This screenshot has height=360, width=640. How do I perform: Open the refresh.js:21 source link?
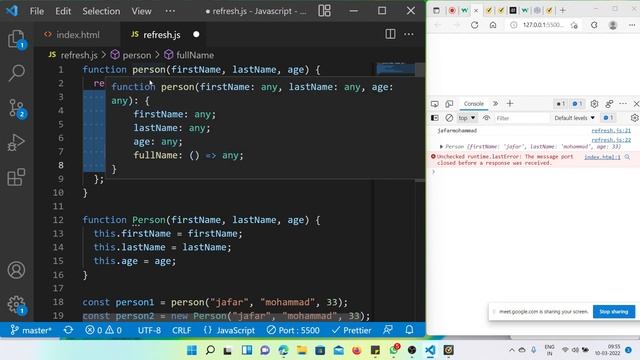[611, 131]
